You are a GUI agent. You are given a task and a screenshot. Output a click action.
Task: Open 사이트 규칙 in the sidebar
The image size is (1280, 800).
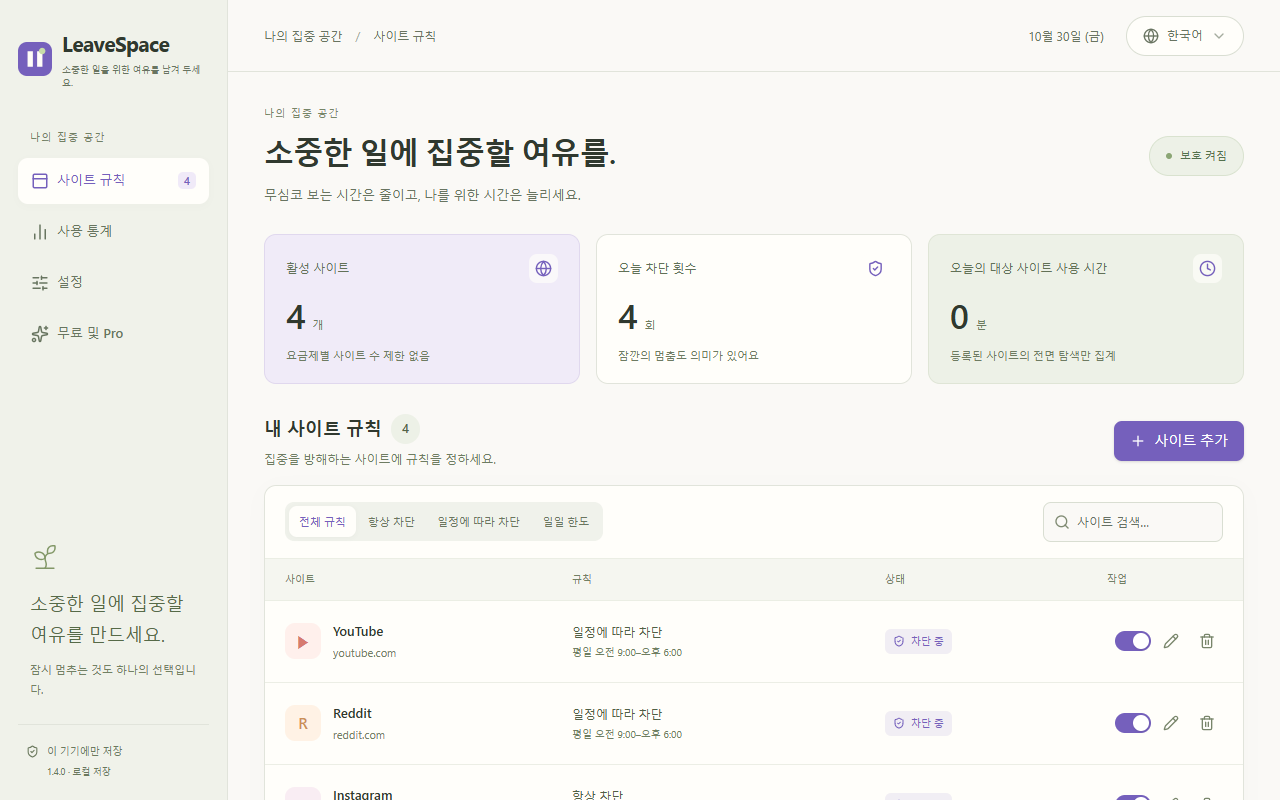click(113, 181)
